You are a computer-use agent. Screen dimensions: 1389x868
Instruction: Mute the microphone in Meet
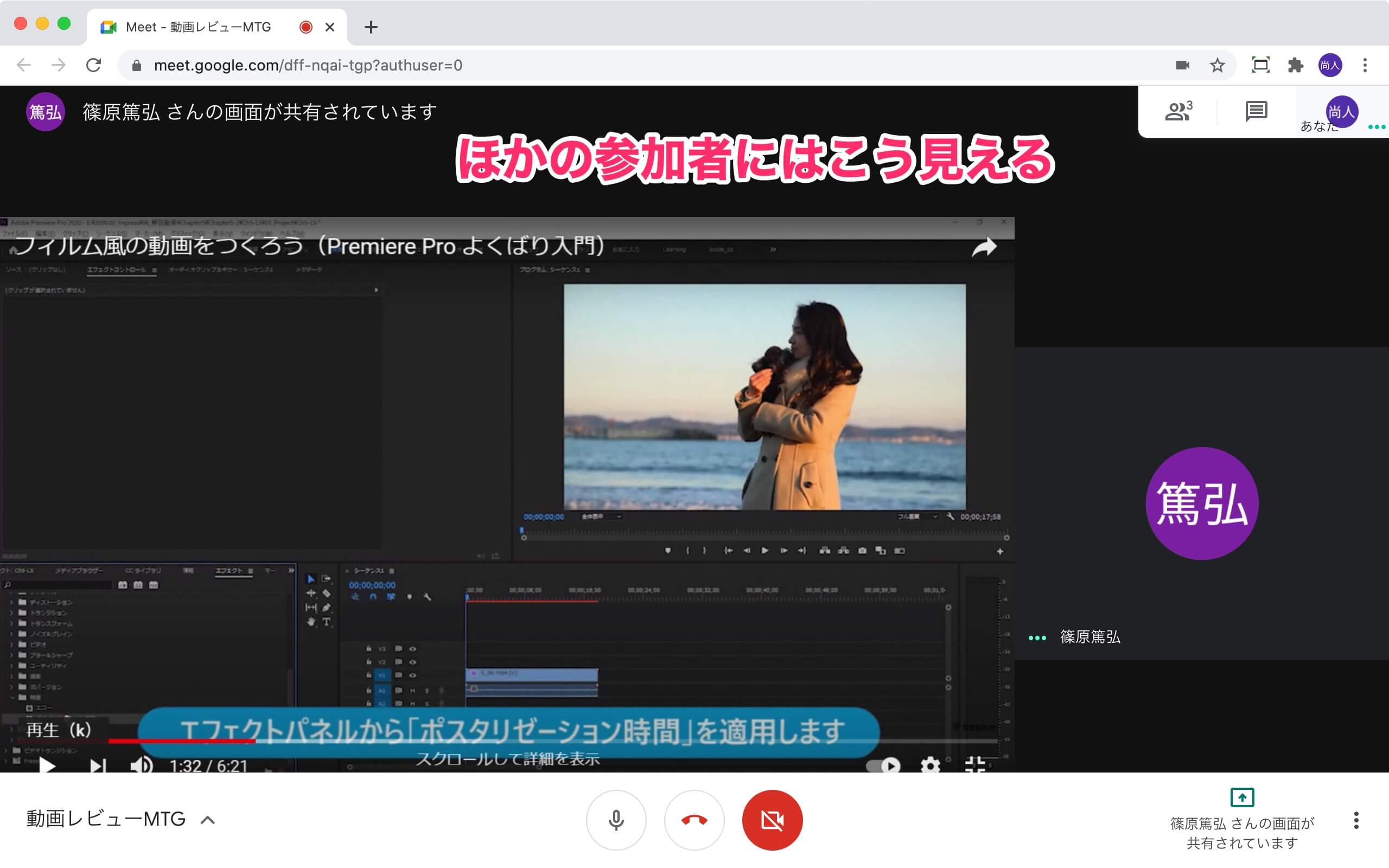tap(616, 820)
